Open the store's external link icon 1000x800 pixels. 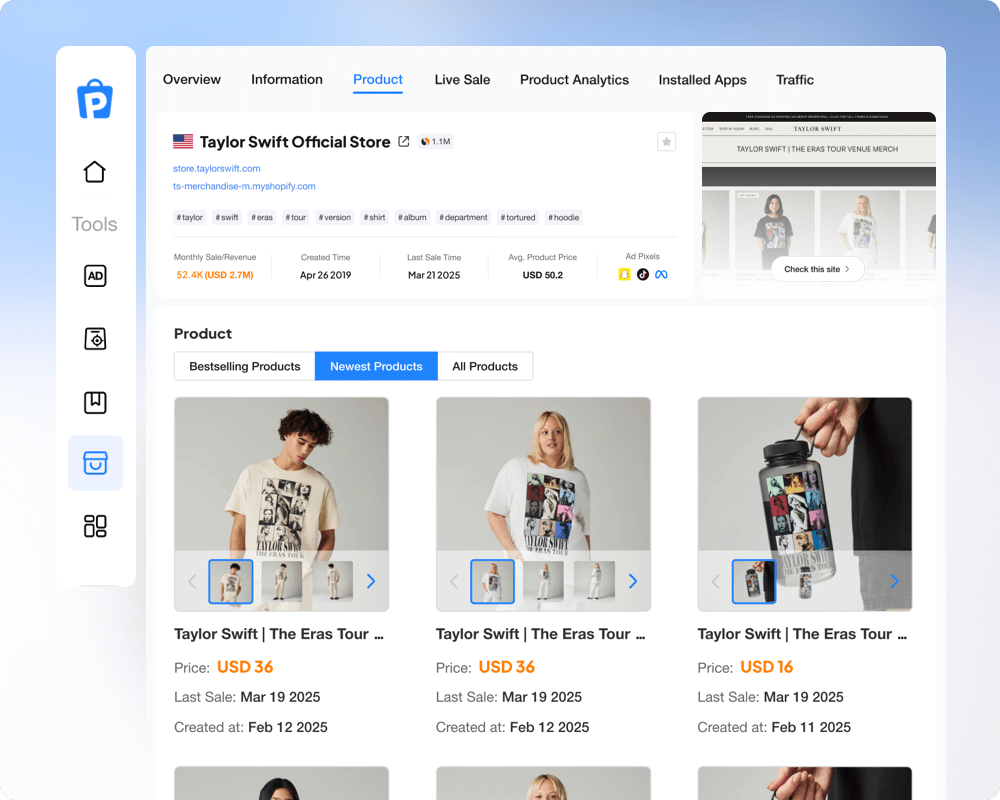404,142
